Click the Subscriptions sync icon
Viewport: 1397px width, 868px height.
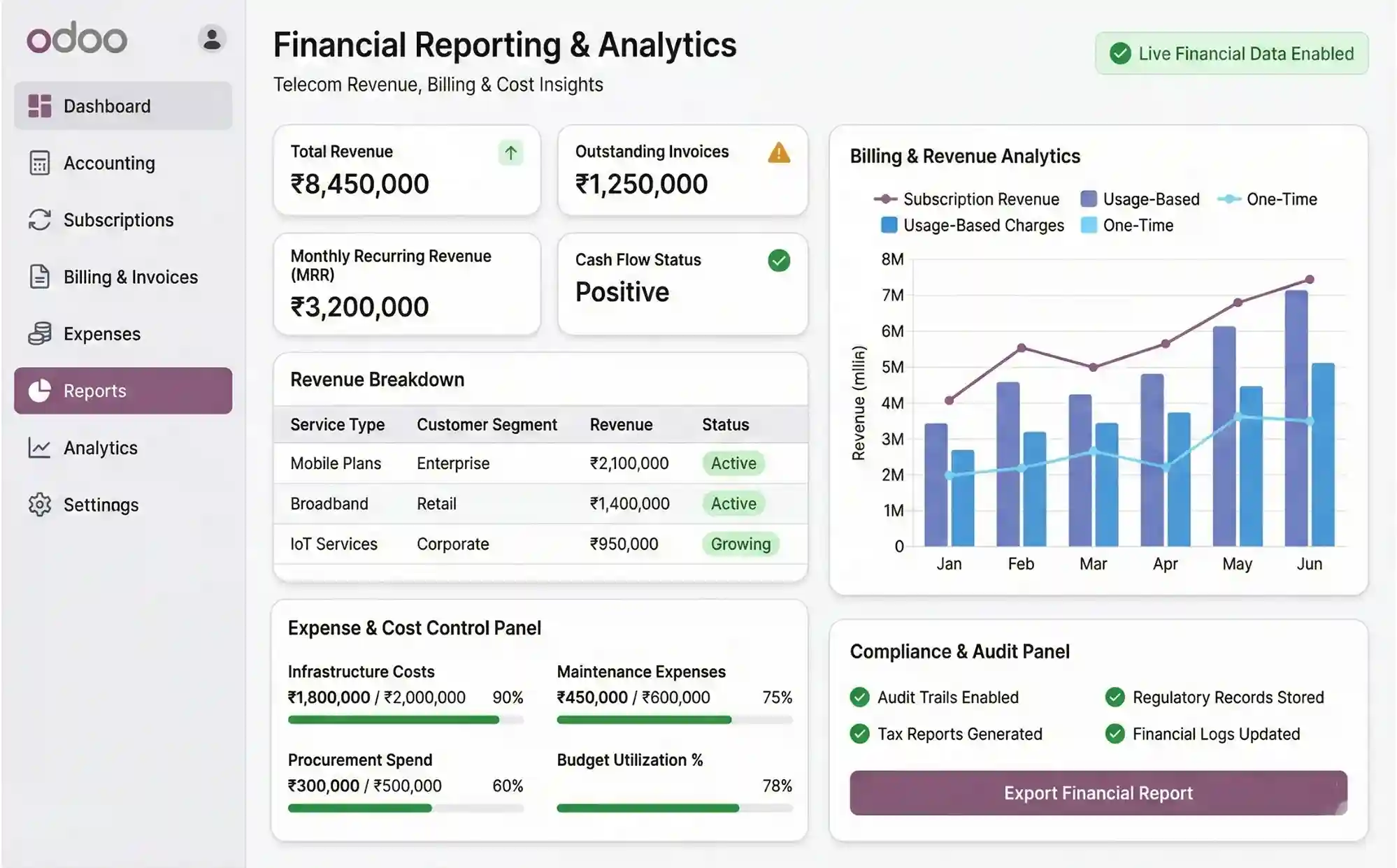(x=40, y=219)
